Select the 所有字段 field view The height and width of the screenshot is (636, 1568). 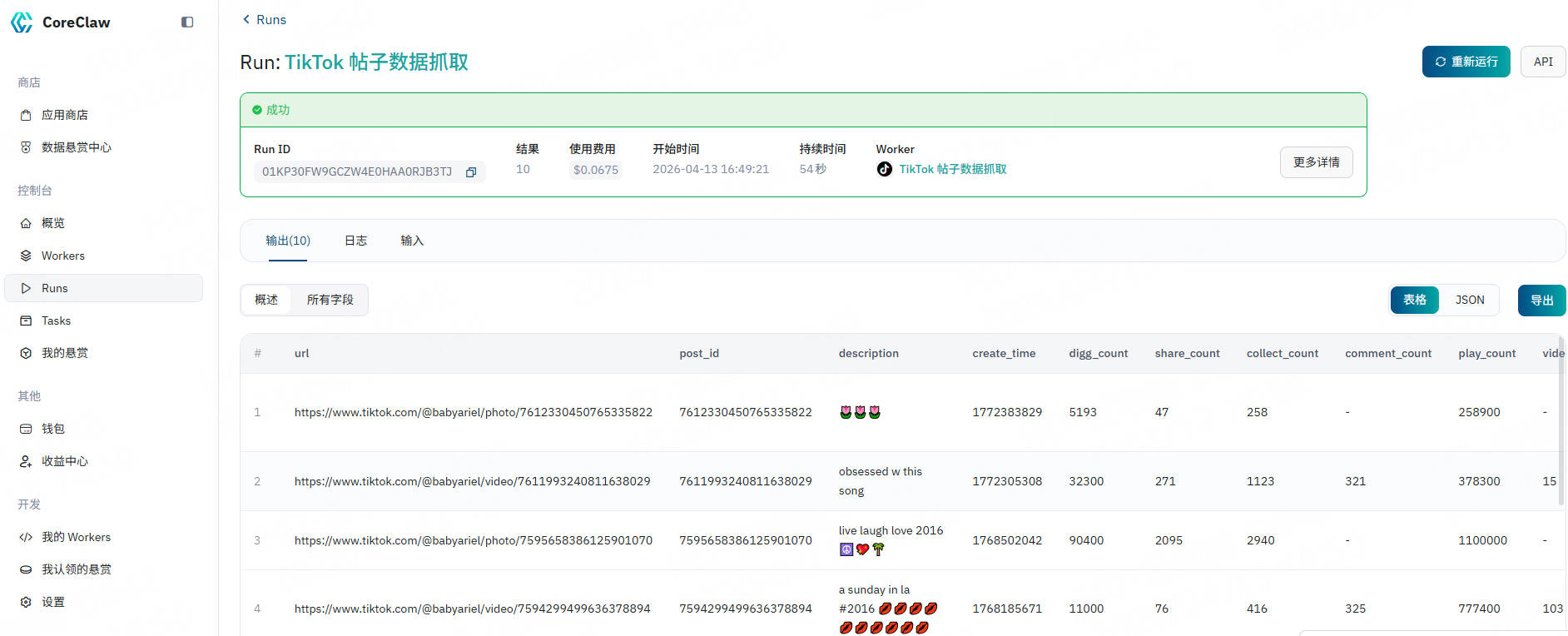pyautogui.click(x=330, y=300)
